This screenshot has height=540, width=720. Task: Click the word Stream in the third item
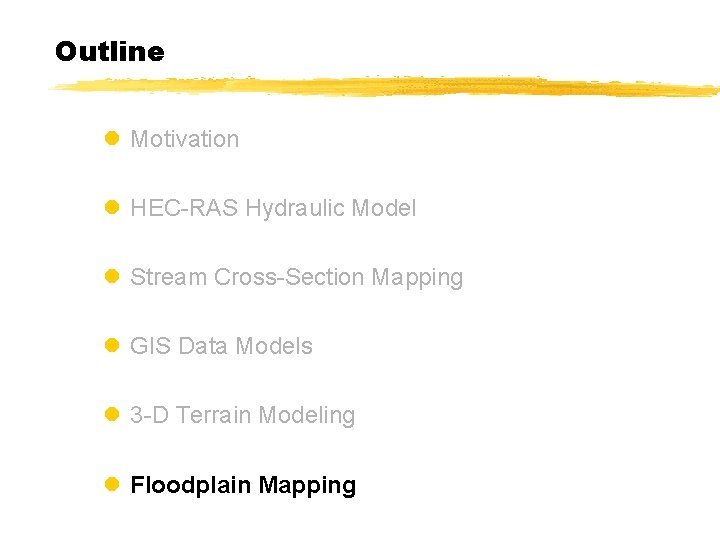168,278
